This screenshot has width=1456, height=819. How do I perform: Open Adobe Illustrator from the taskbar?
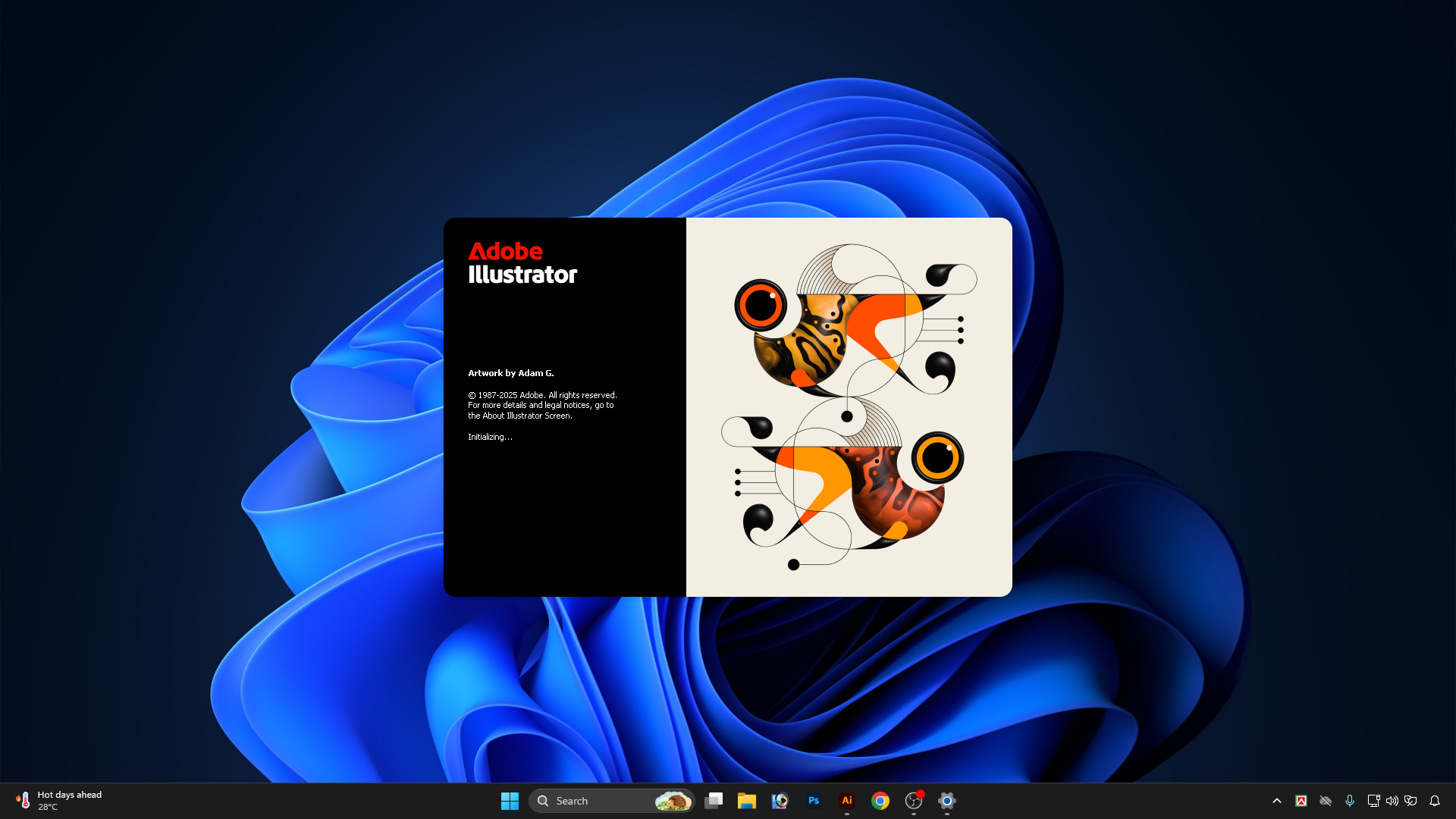[x=847, y=801]
